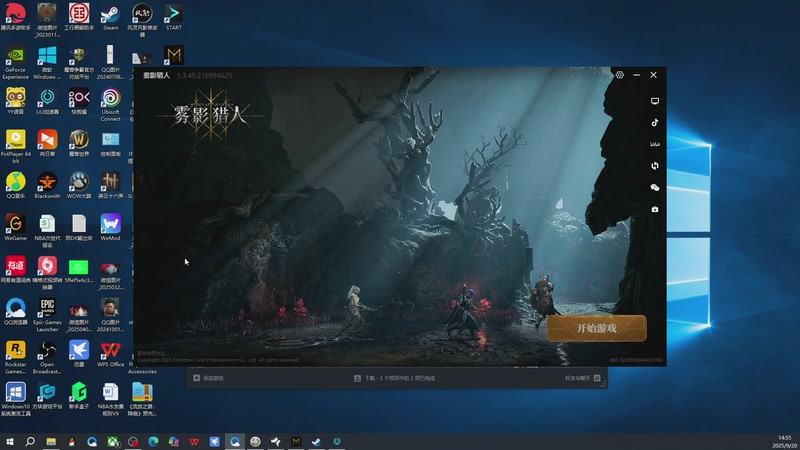Screen dimensions: 800x450
Task: Select Epic Games Launcher desktop shortcut
Action: point(47,315)
